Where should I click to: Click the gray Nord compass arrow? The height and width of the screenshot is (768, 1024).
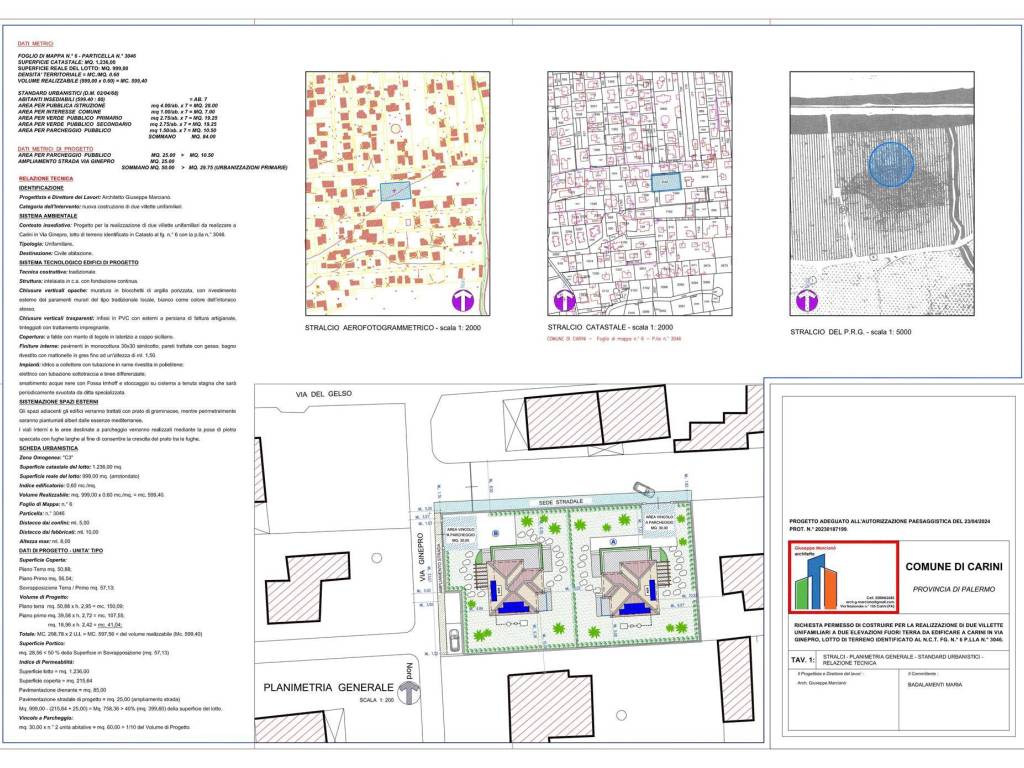pos(408,690)
